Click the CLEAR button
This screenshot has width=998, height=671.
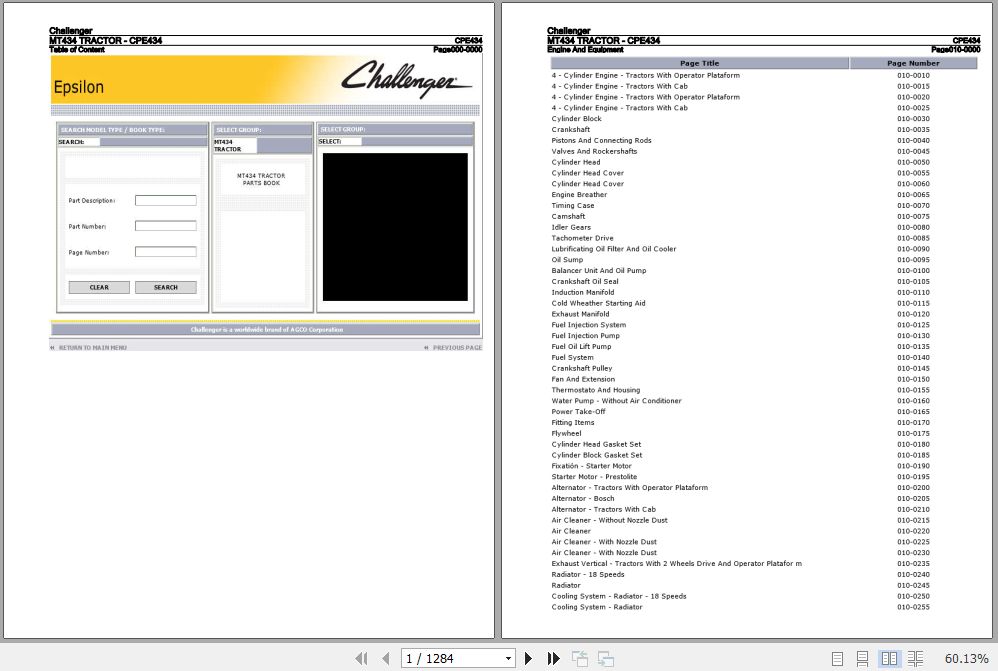click(x=99, y=287)
